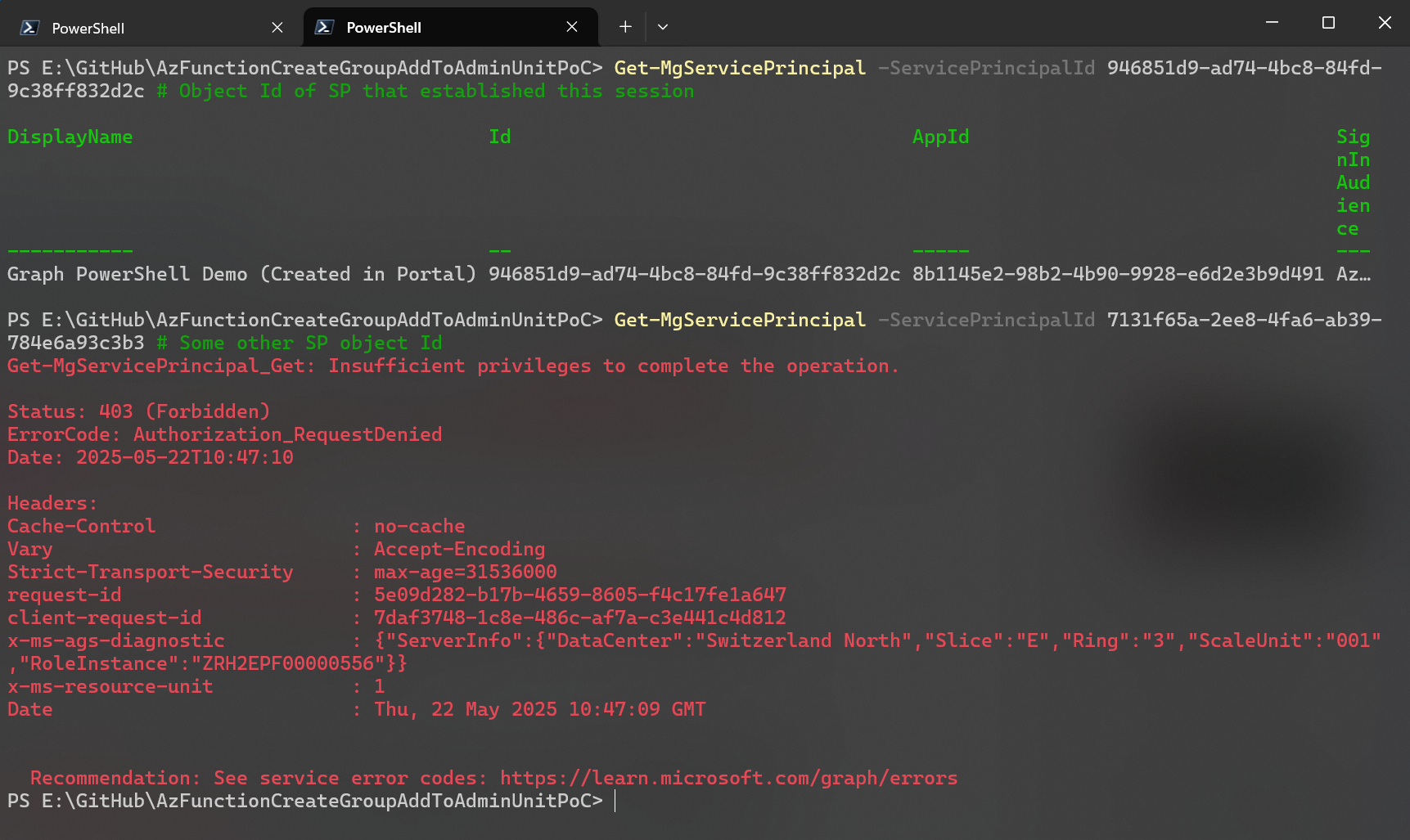The image size is (1410, 840).
Task: Close the terminal window
Action: [1385, 23]
